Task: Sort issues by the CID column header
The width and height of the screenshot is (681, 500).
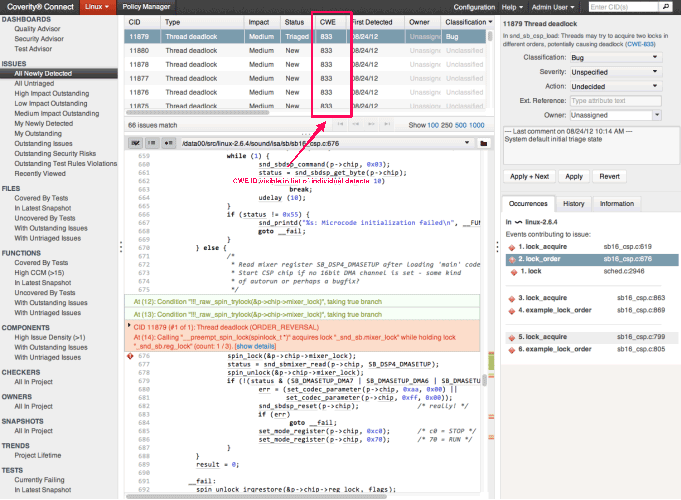Action: click(x=142, y=22)
